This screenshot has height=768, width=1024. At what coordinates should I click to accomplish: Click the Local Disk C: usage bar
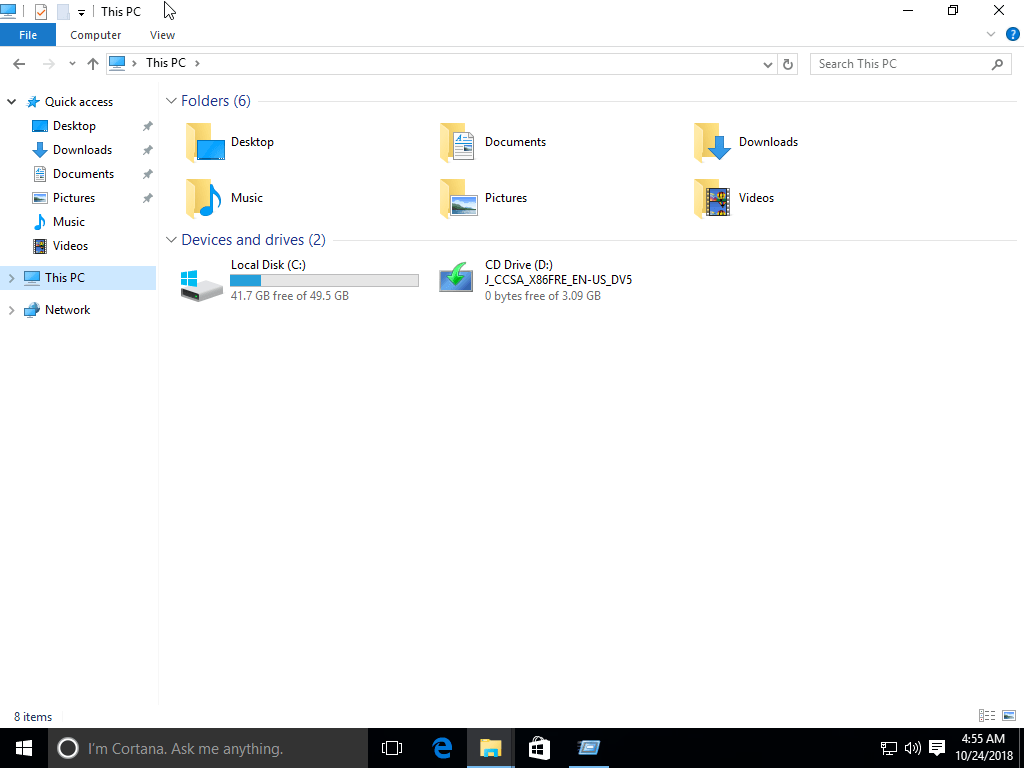[325, 280]
